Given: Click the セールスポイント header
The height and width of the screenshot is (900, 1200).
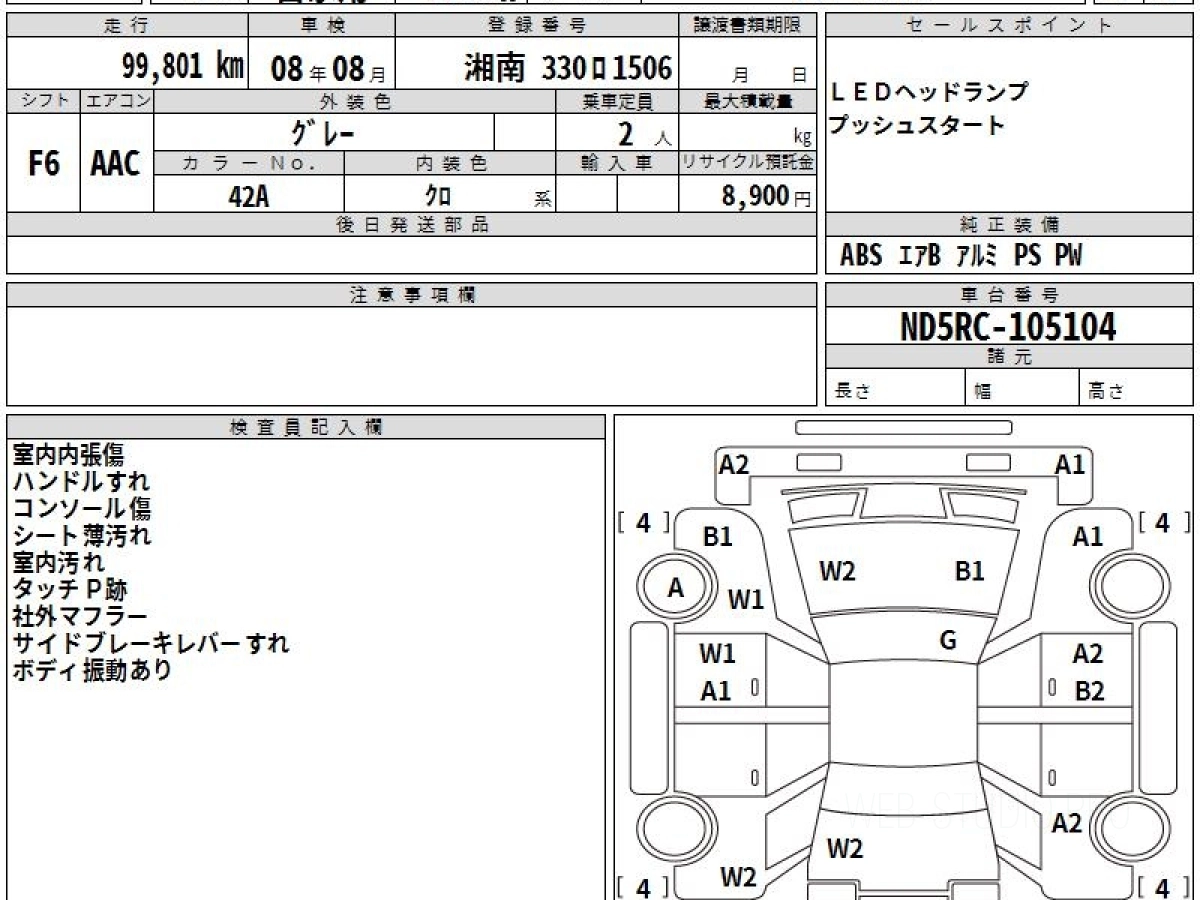Looking at the screenshot, I should (x=1010, y=26).
